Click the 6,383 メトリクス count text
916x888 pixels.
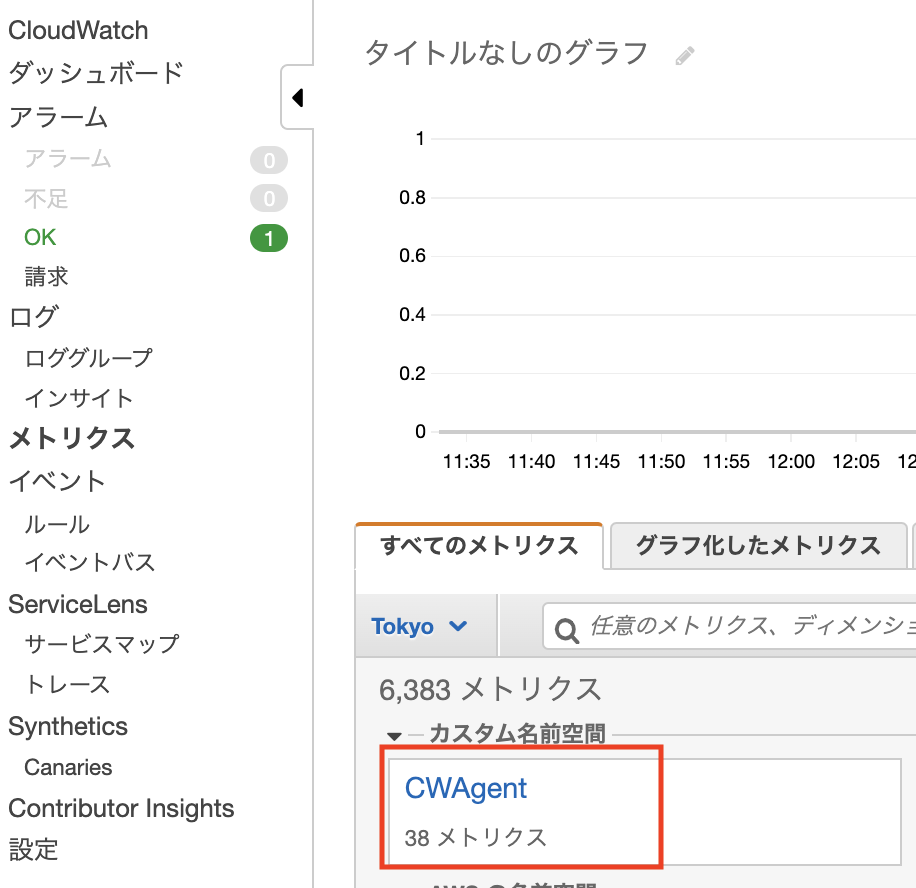(490, 689)
